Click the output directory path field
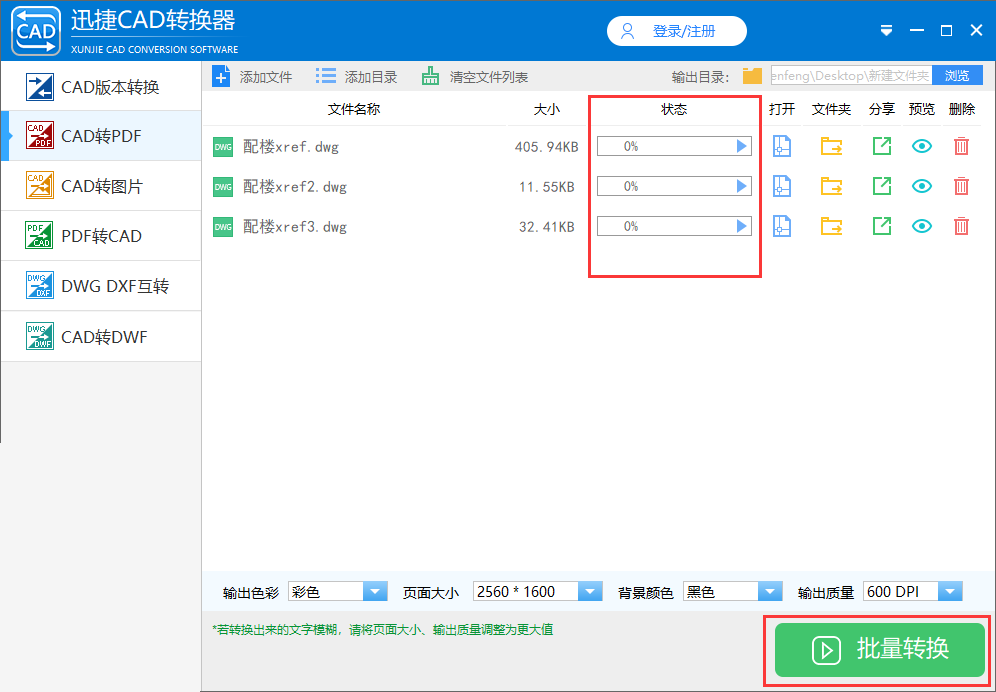This screenshot has height=692, width=996. point(852,76)
